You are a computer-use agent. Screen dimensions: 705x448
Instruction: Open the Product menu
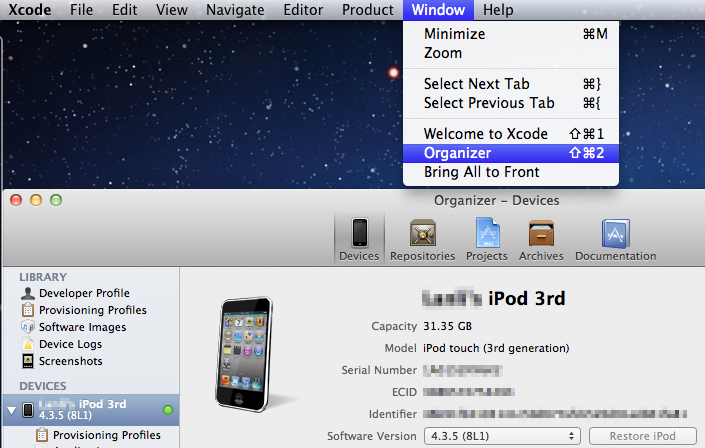click(367, 9)
